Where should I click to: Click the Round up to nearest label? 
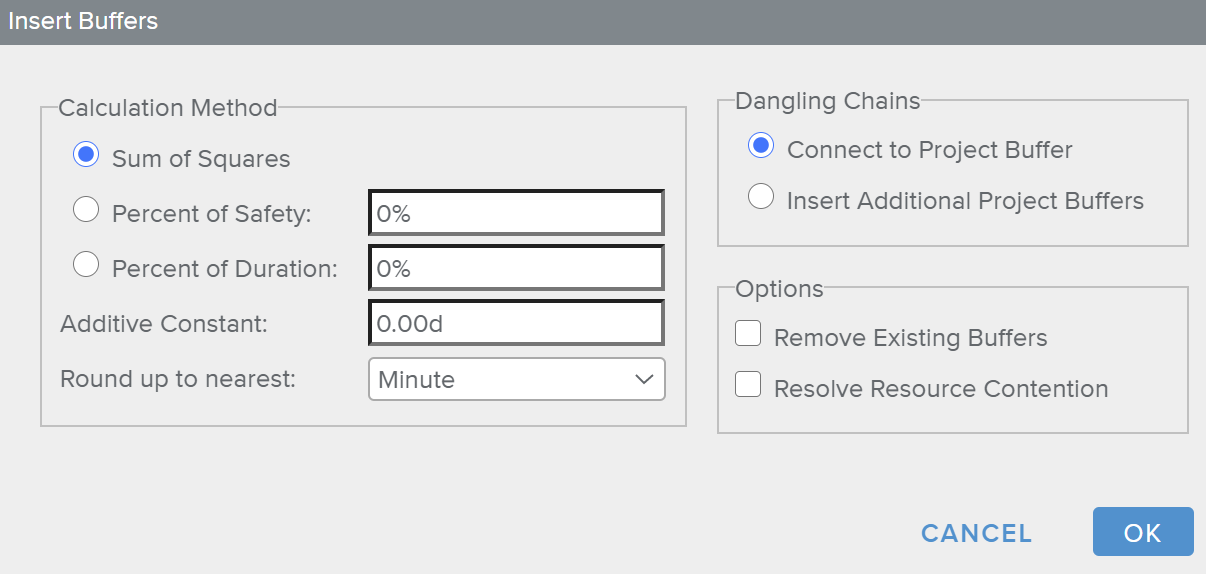[178, 380]
